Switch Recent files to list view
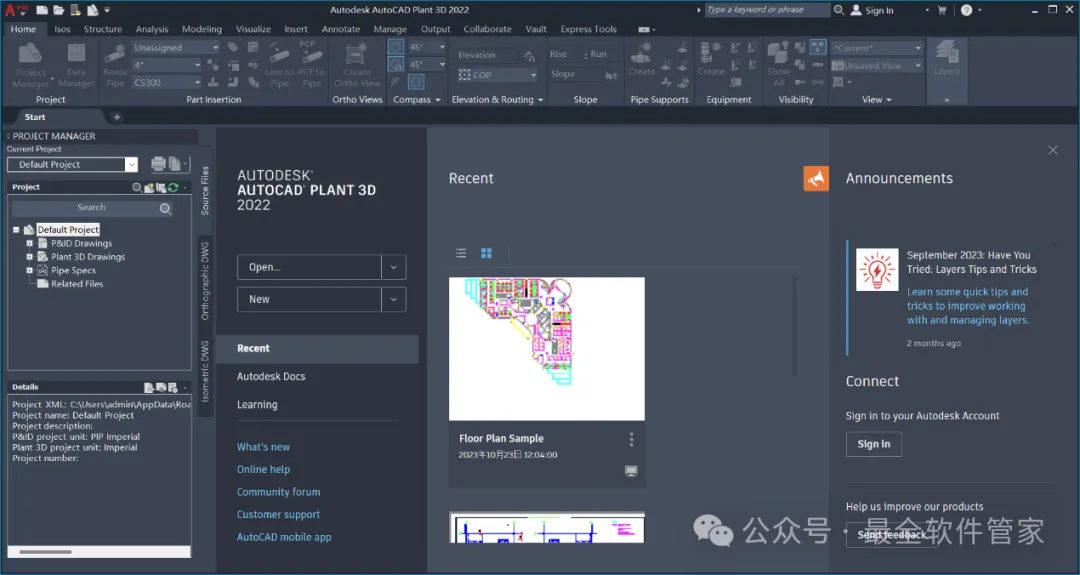The height and width of the screenshot is (575, 1080). [461, 253]
